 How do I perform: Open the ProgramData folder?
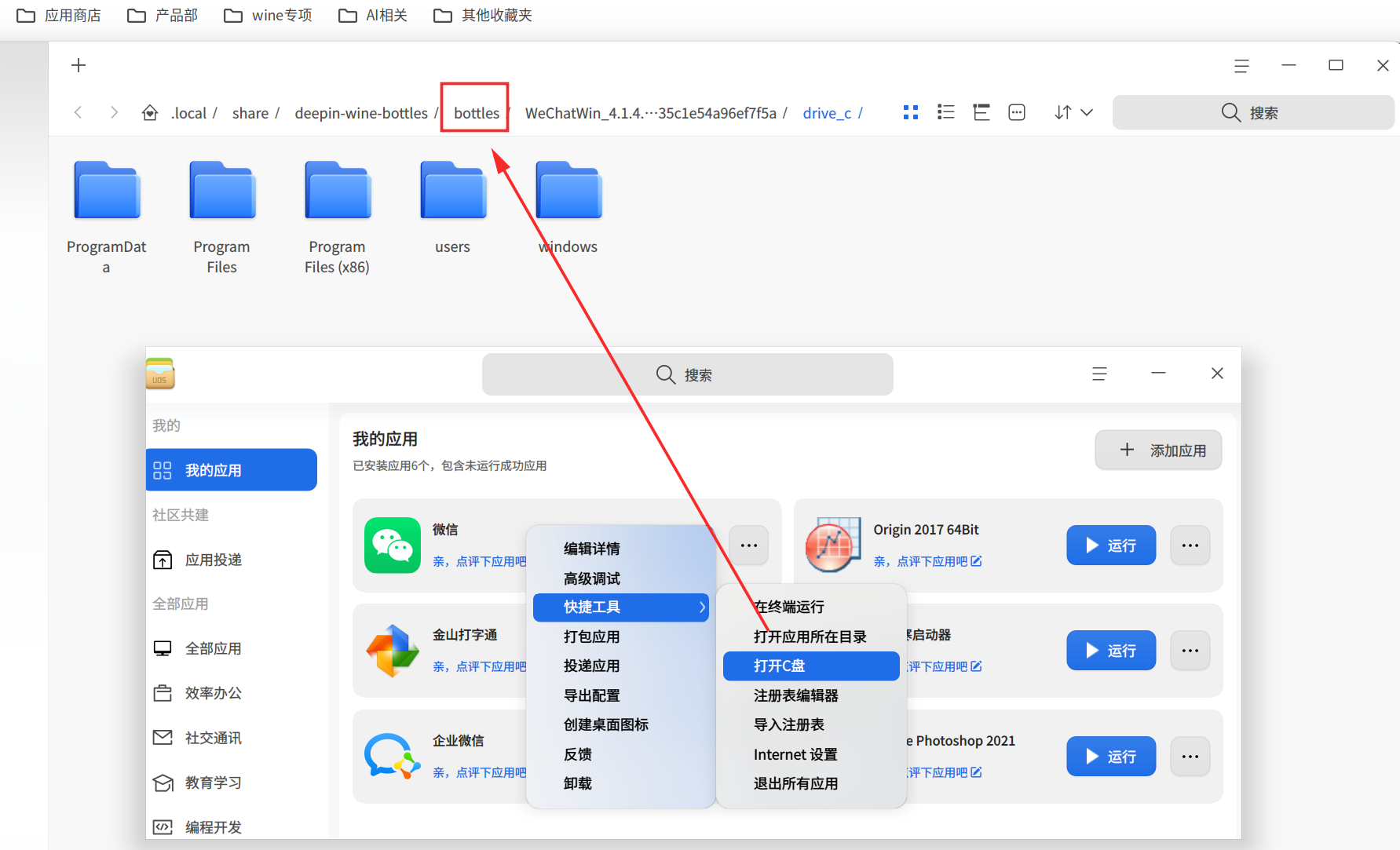pos(107,191)
